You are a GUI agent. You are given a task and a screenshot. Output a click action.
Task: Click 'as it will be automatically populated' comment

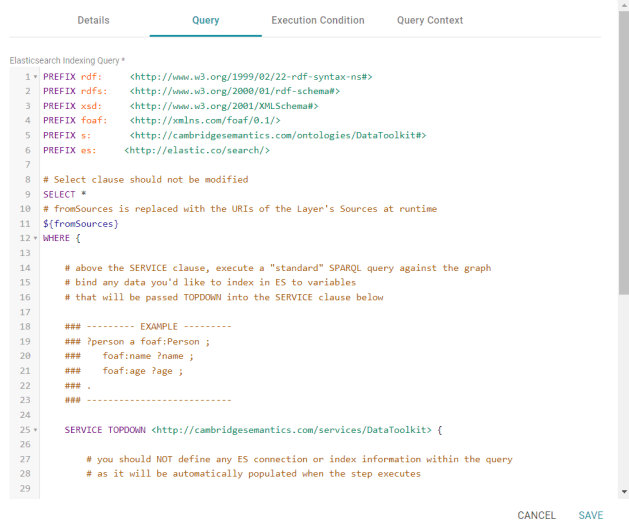click(254, 474)
